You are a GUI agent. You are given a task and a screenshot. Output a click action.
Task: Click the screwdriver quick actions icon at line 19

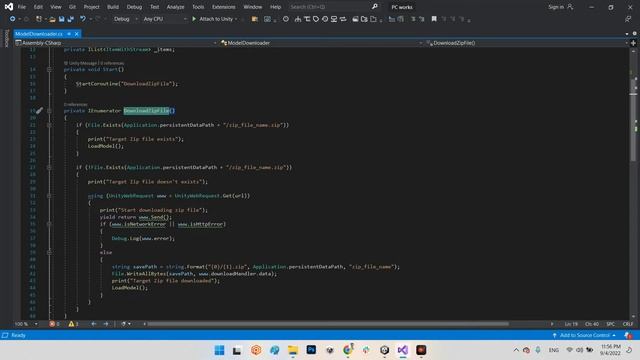[39, 110]
